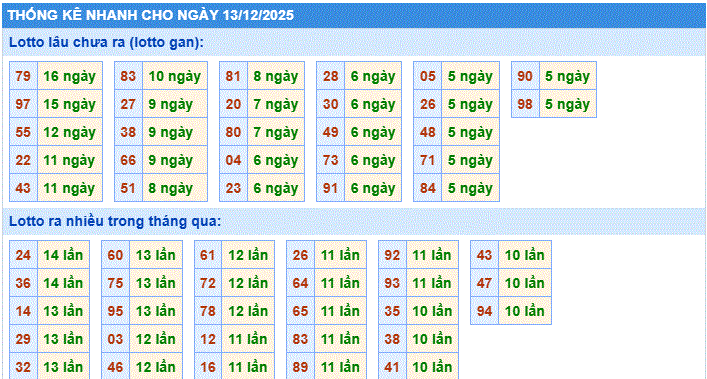Select the 'Lotto lâu chưa ra (lotto gan):' heading

click(106, 42)
